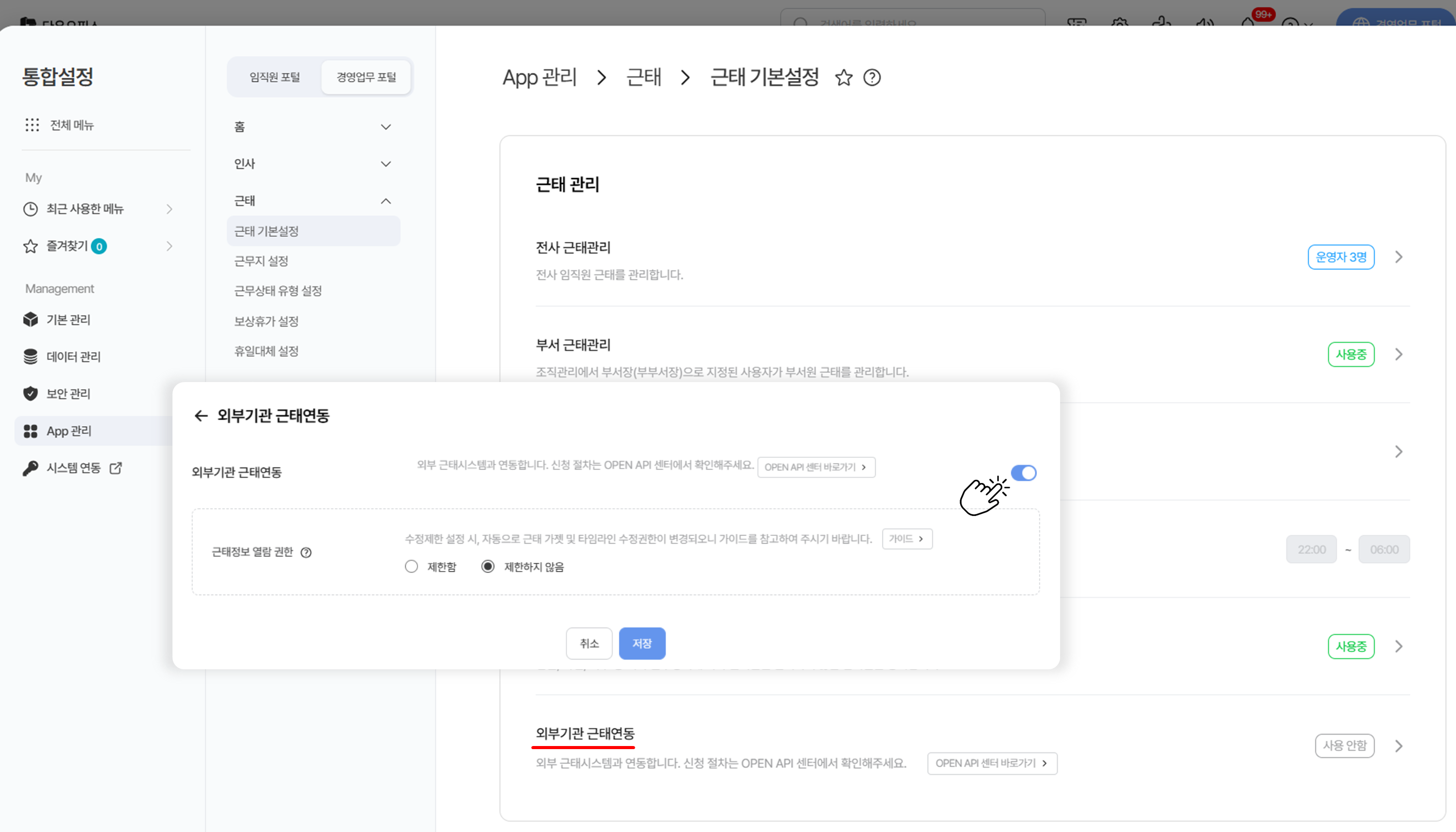Screen dimensions: 1456x832
Task: Click the help question mark icon in breadcrumb
Action: [x=872, y=77]
